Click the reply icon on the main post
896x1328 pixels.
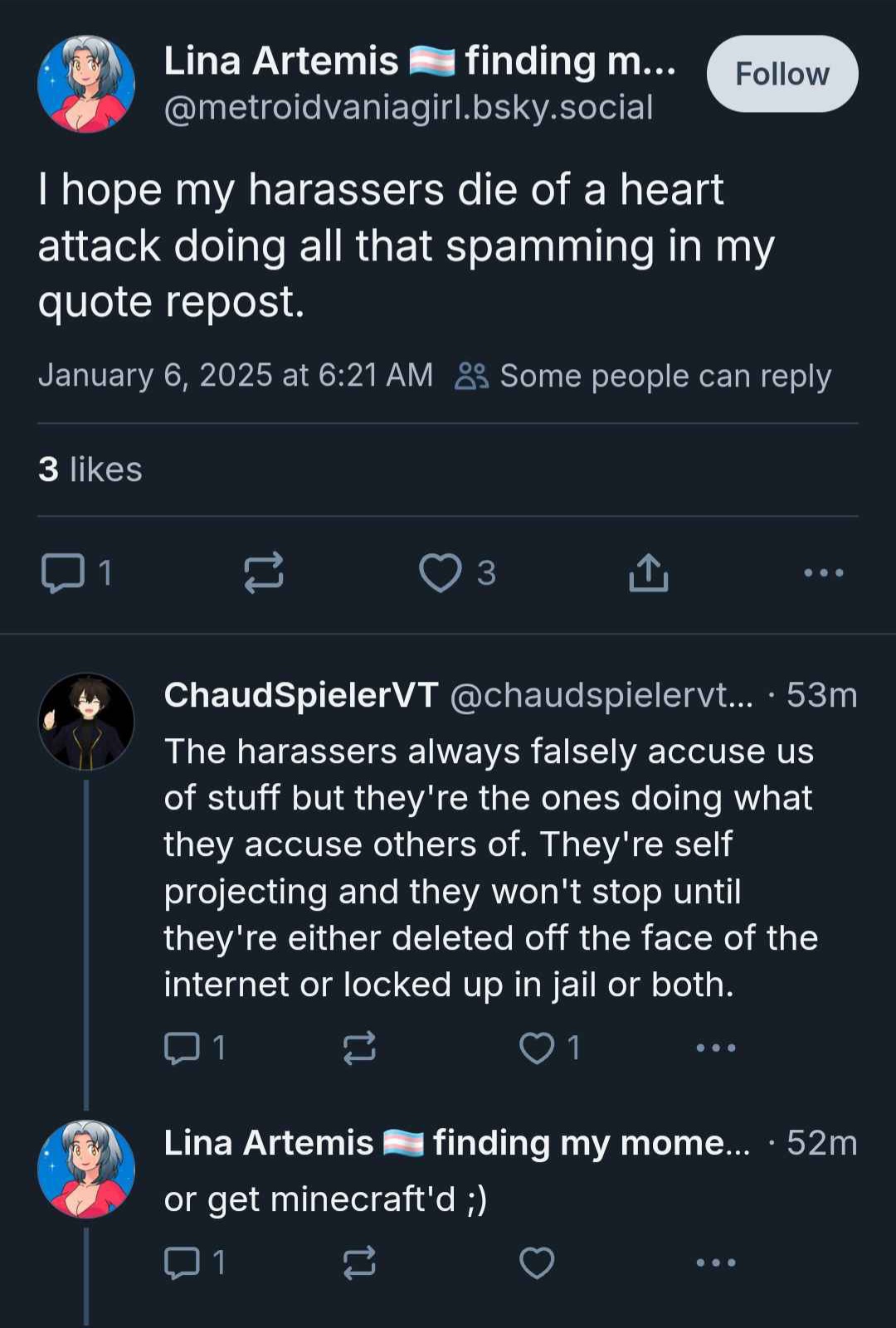63,573
